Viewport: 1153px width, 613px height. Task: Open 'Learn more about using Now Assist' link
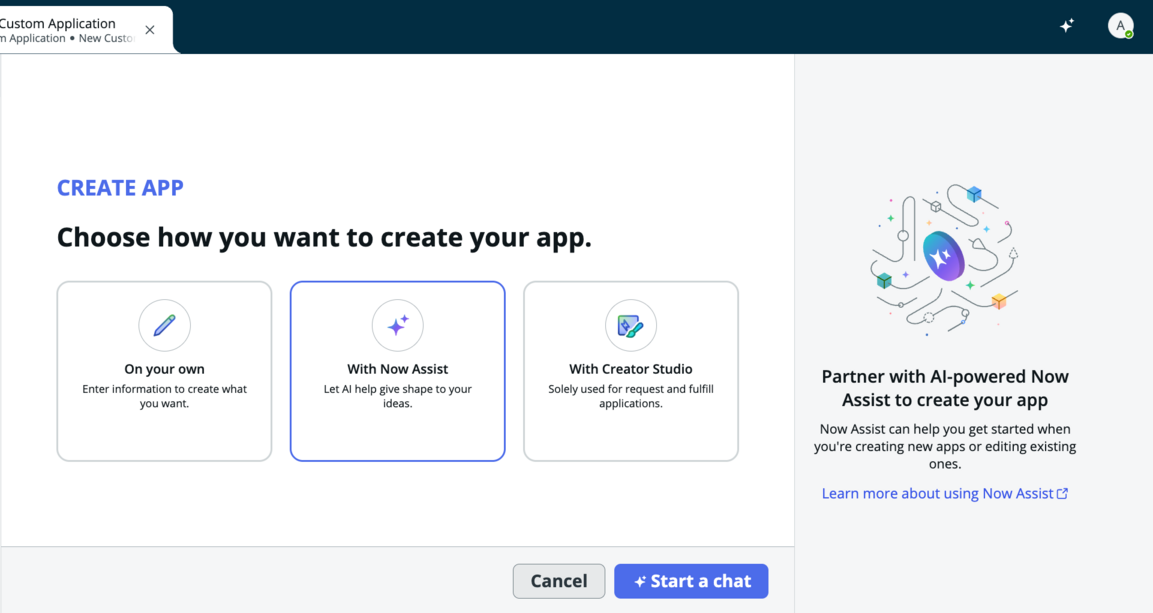945,493
